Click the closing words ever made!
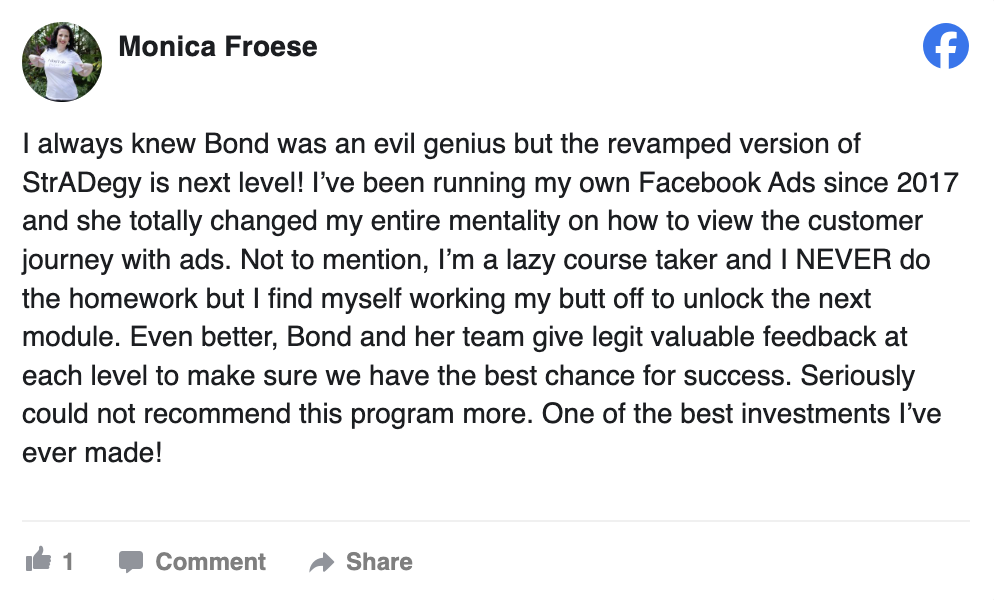Viewport: 994px width, 600px height. coord(93,453)
